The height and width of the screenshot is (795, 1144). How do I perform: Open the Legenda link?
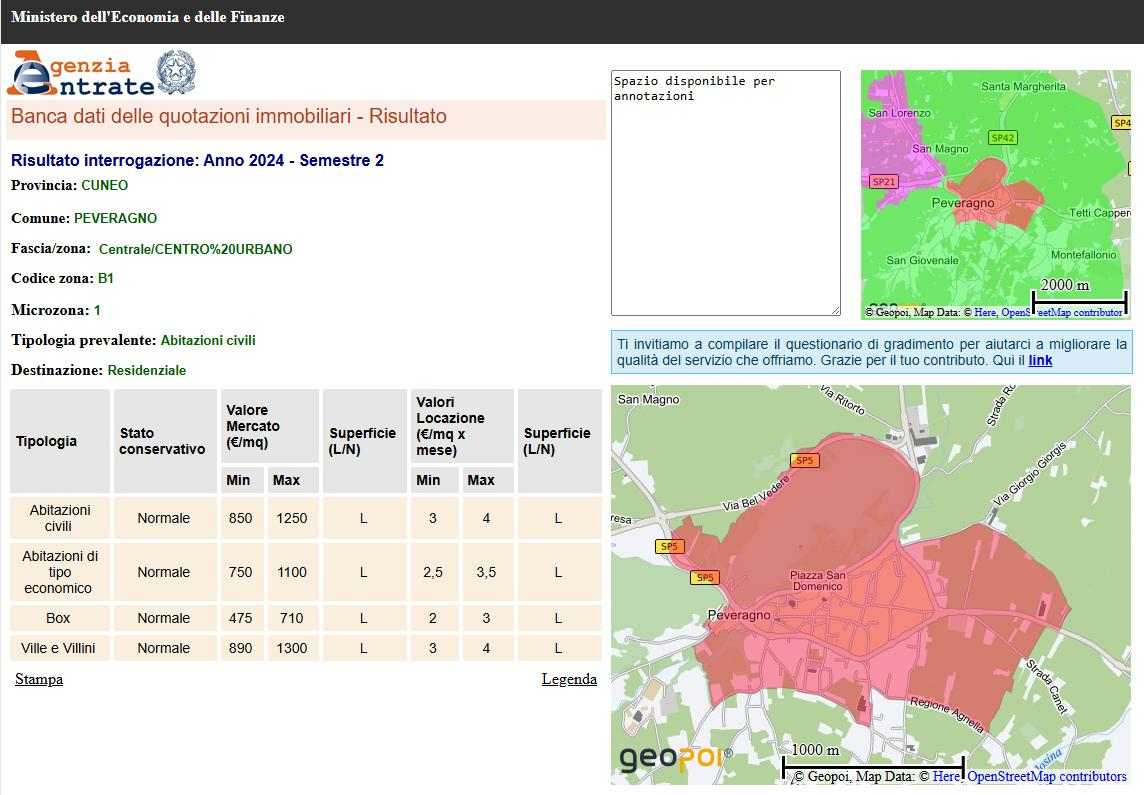click(569, 679)
